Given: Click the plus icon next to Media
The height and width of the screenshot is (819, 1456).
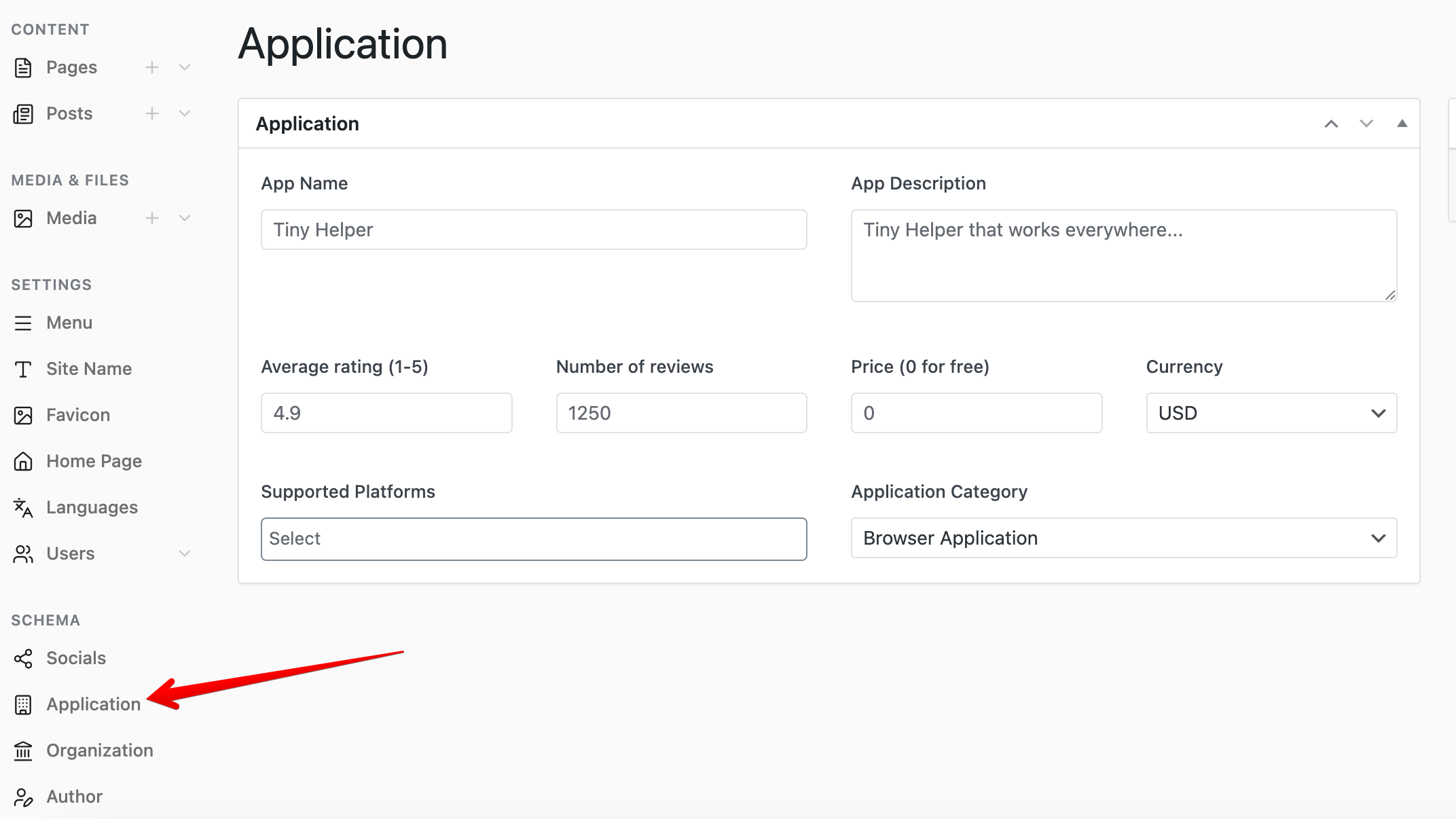Looking at the screenshot, I should tap(152, 218).
